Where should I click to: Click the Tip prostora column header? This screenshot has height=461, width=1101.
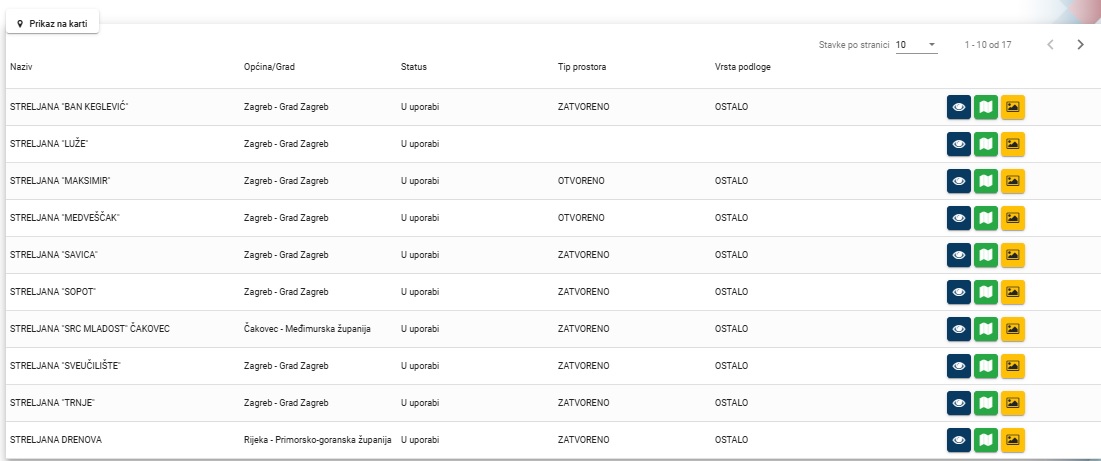click(x=582, y=67)
